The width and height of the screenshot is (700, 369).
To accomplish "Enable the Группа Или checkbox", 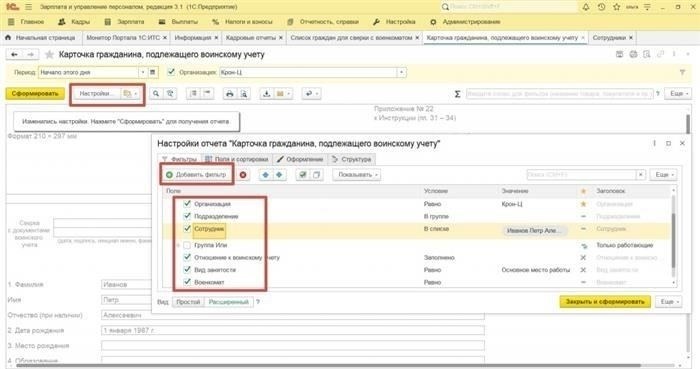I will [x=187, y=245].
